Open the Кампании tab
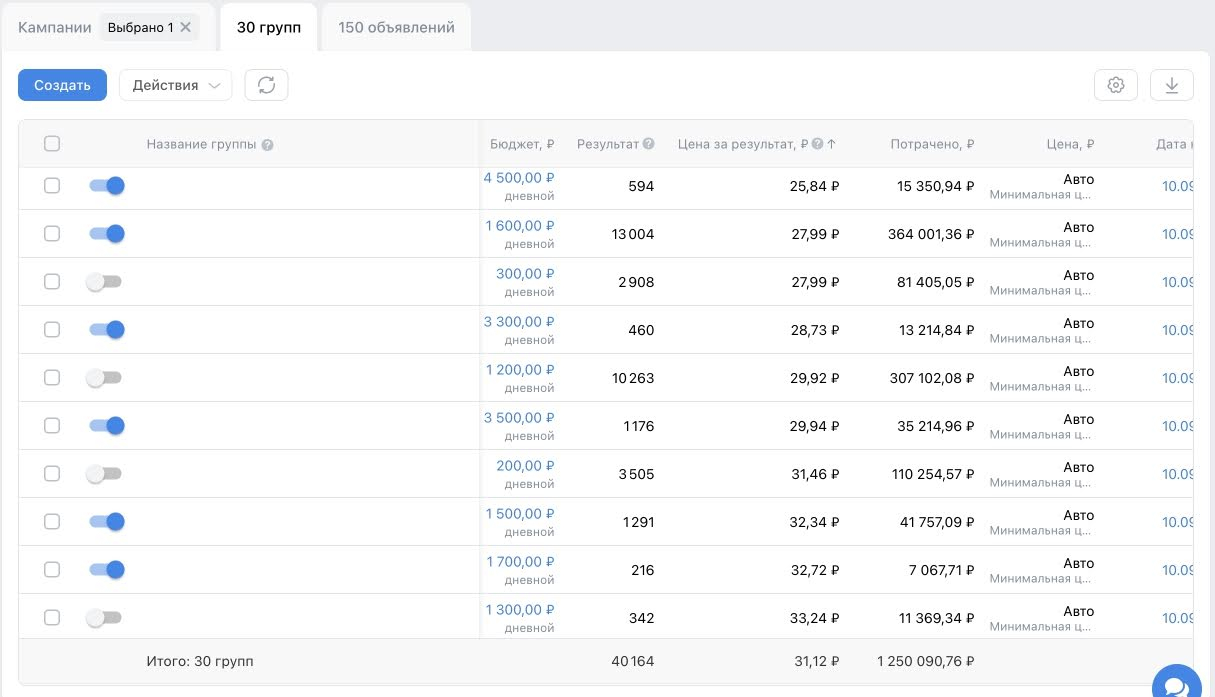1215x697 pixels. pos(54,27)
